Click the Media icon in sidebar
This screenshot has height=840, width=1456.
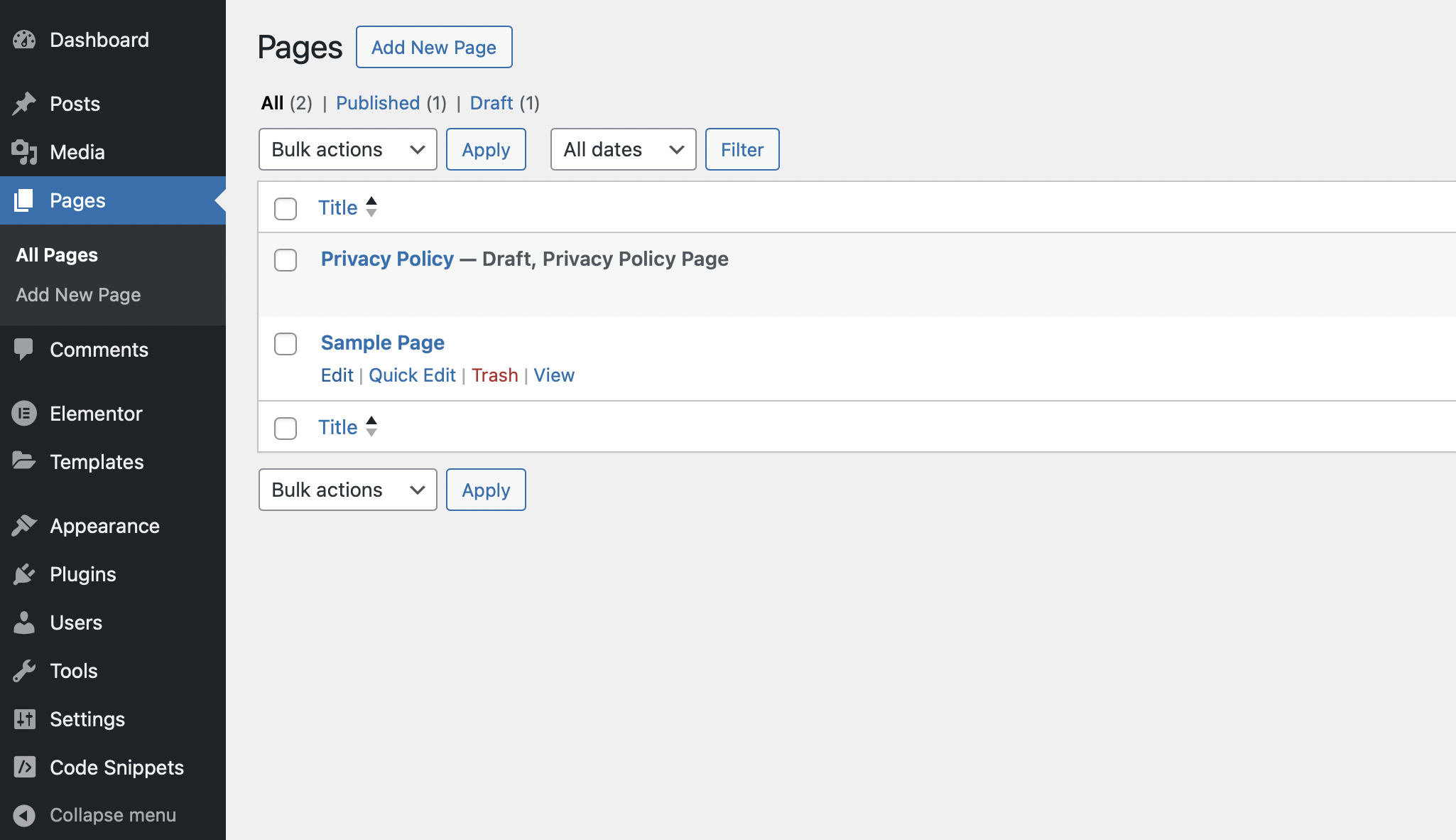[x=25, y=151]
